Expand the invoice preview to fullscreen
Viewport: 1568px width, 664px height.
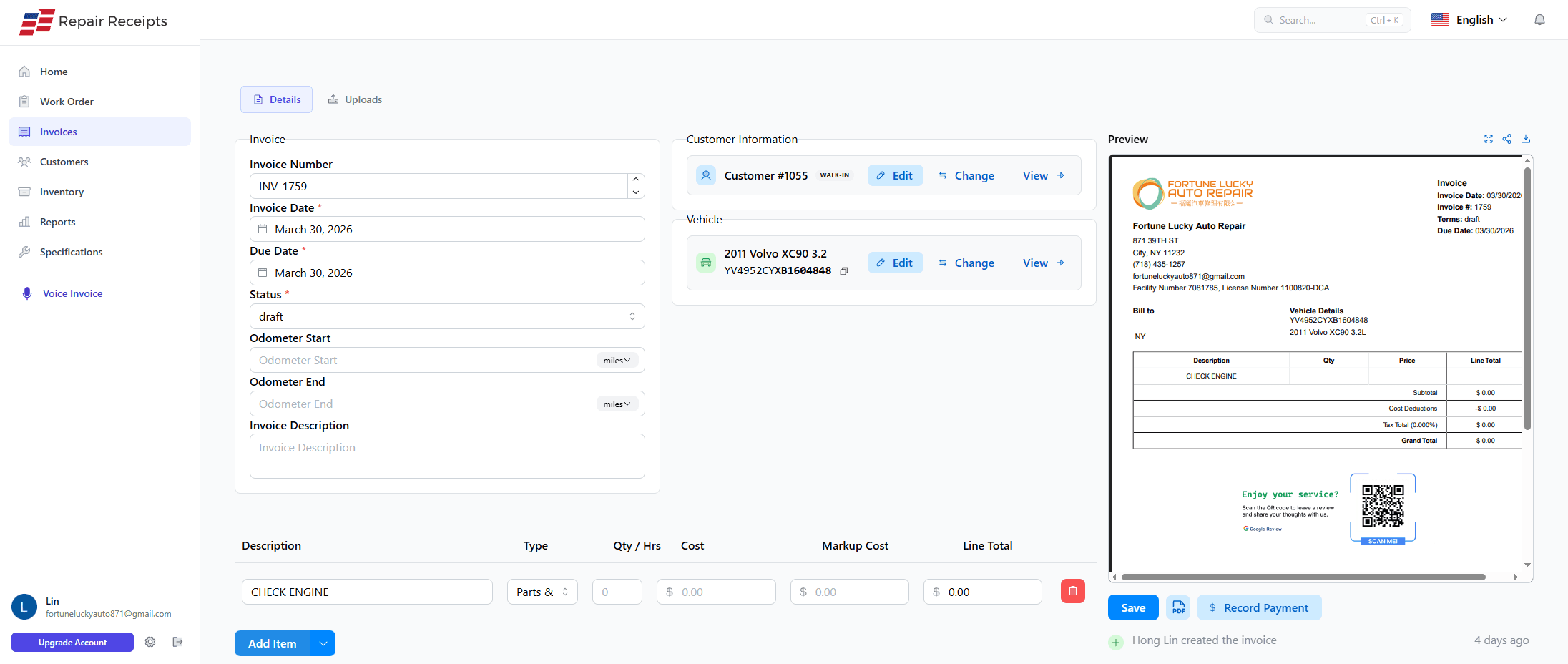point(1488,139)
